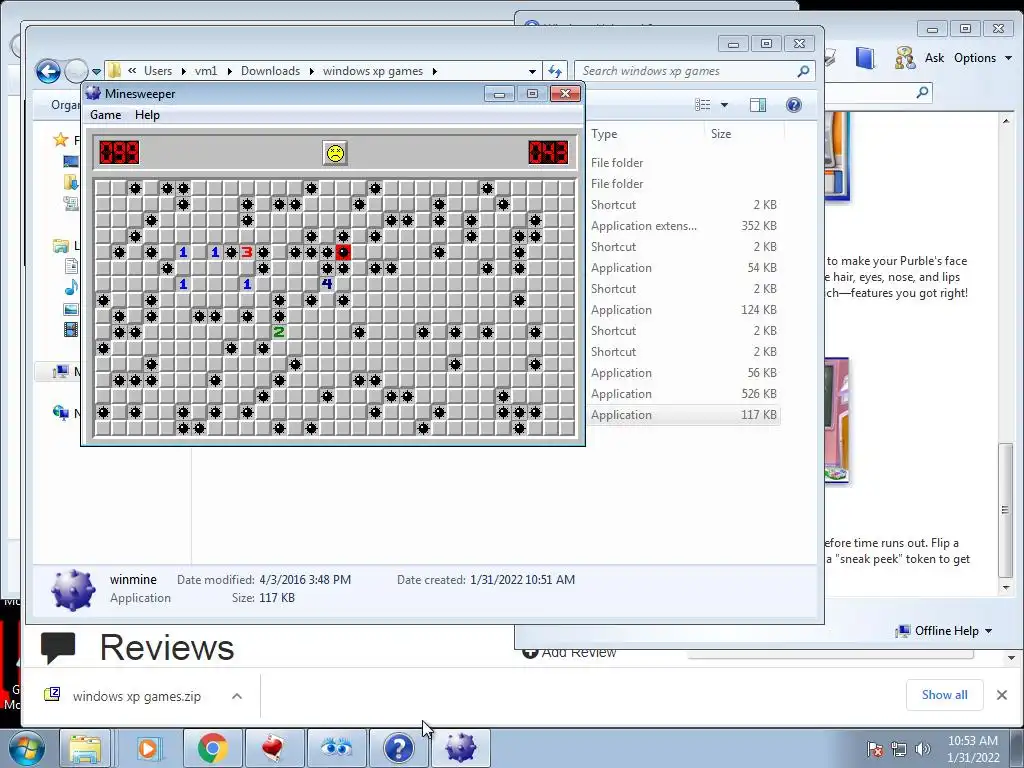The width and height of the screenshot is (1024, 768).
Task: Switch to Hearts game on taskbar
Action: [274, 748]
